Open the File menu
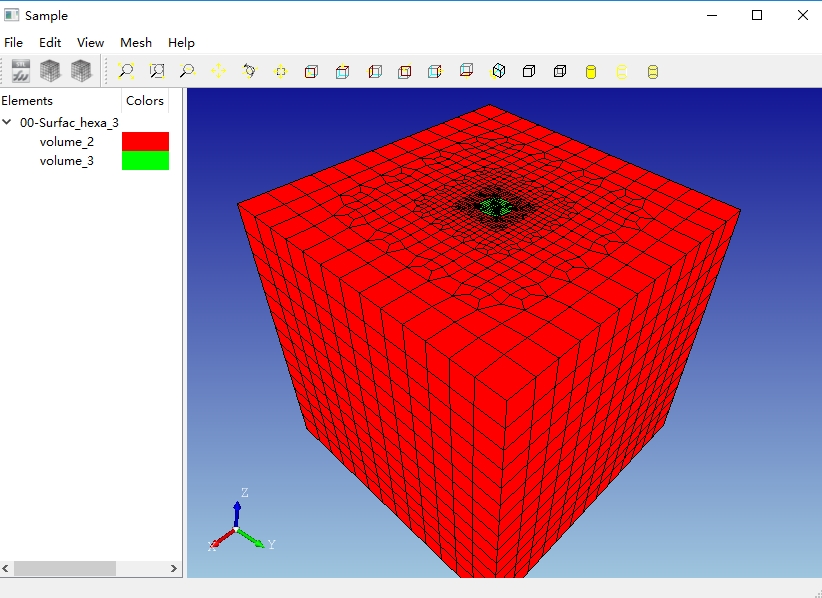The height and width of the screenshot is (598, 822). [x=13, y=43]
